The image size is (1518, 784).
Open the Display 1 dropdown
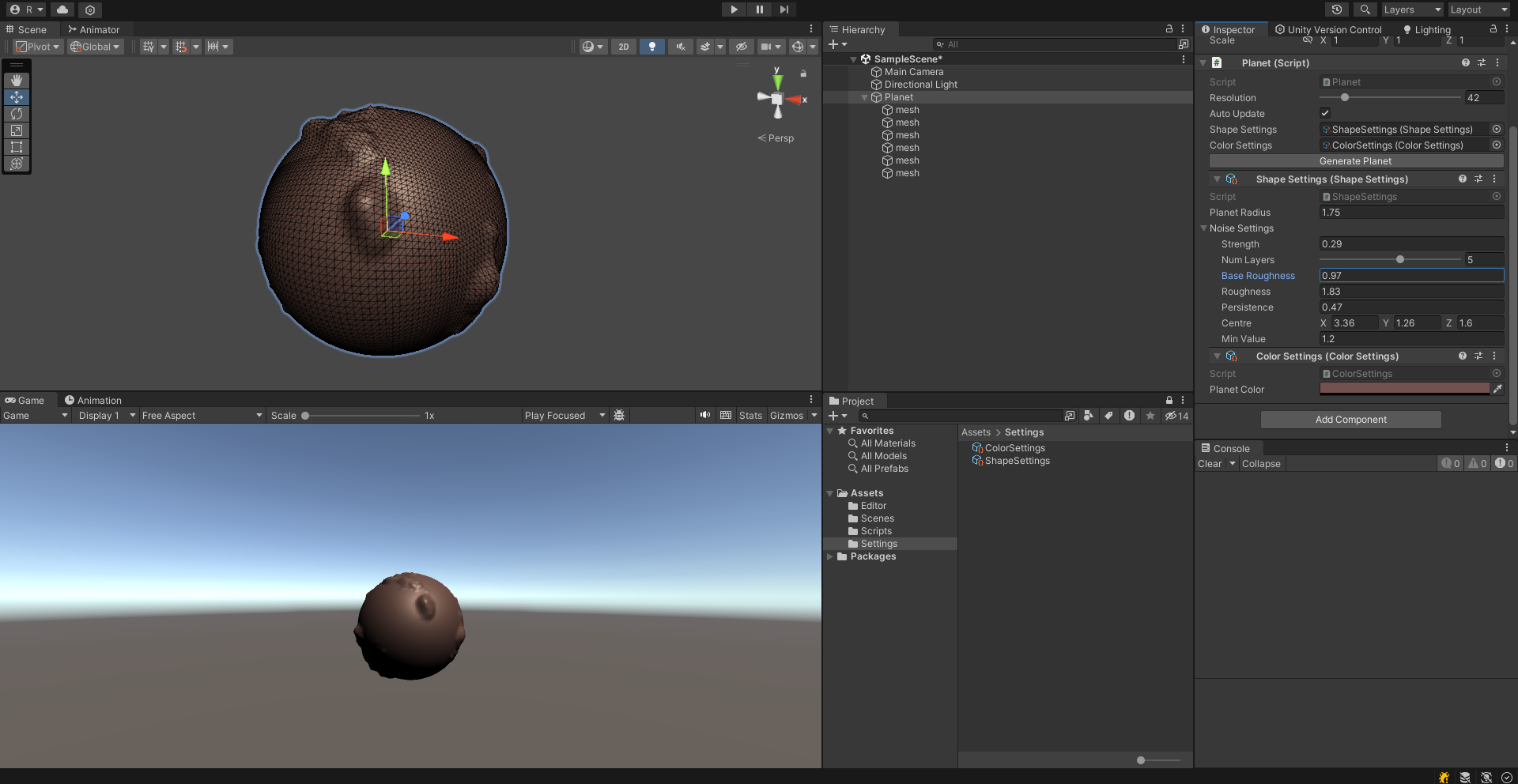coord(107,416)
